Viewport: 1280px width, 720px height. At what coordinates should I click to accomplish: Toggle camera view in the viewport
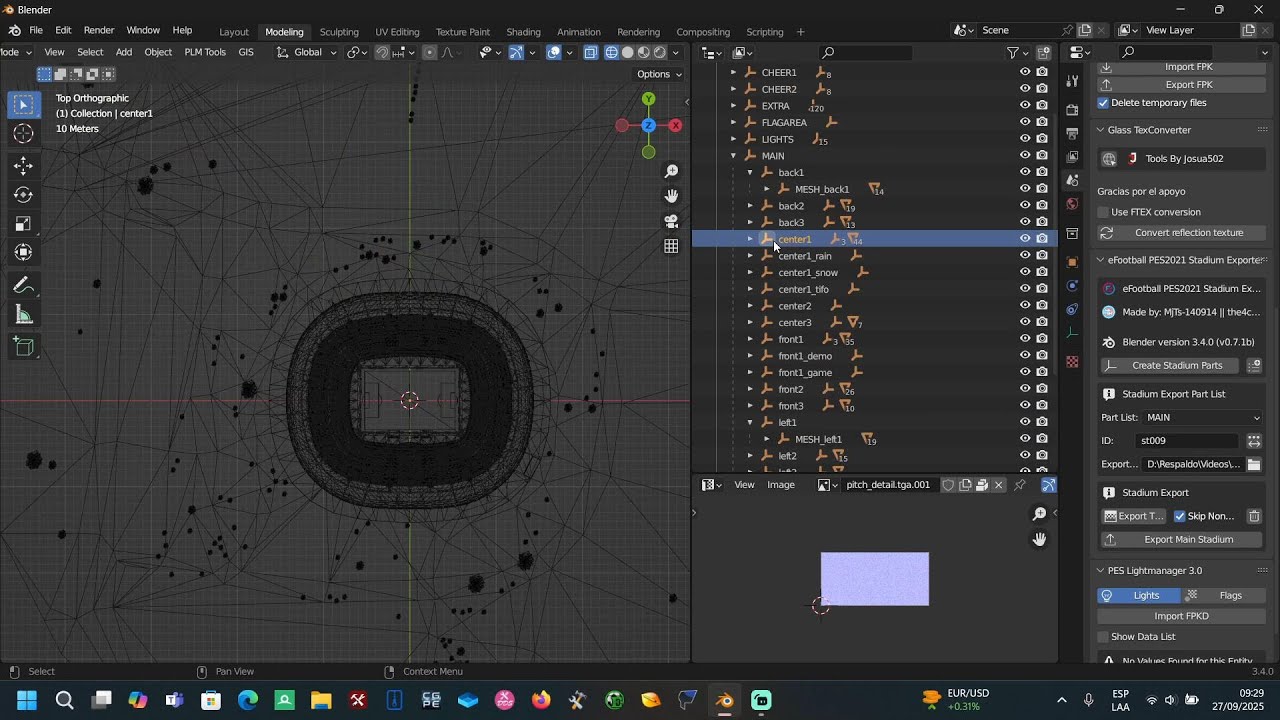(671, 221)
